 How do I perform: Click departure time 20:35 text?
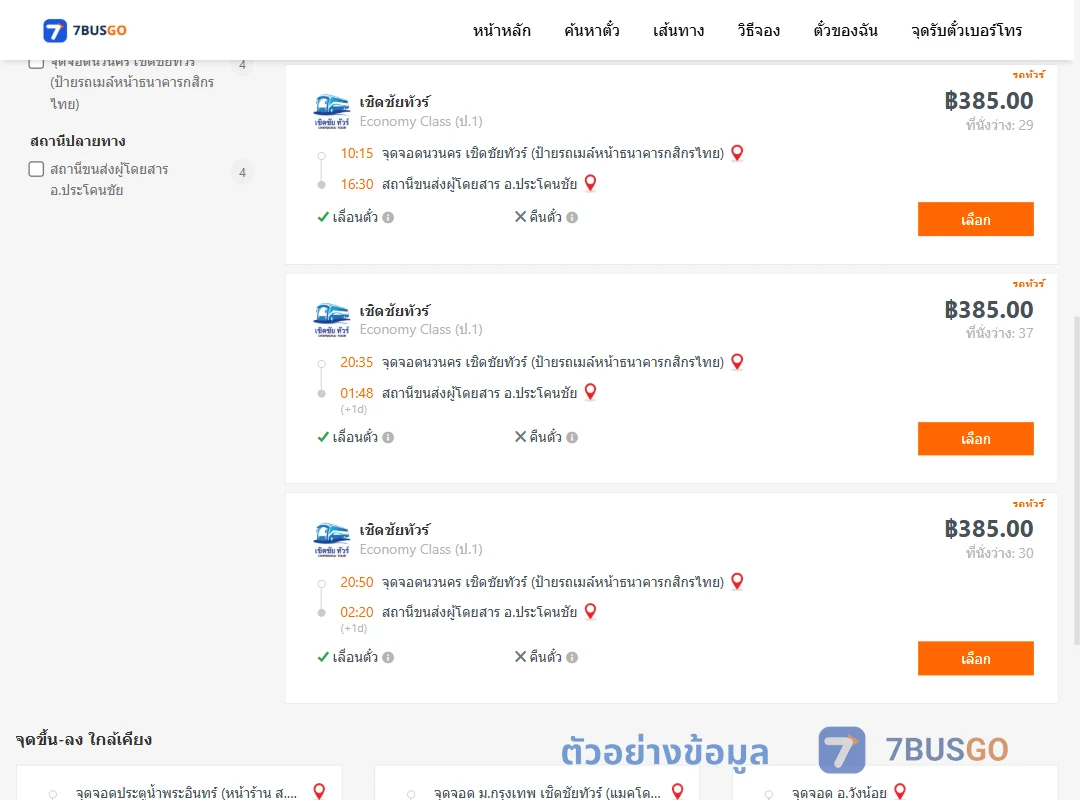pyautogui.click(x=357, y=362)
